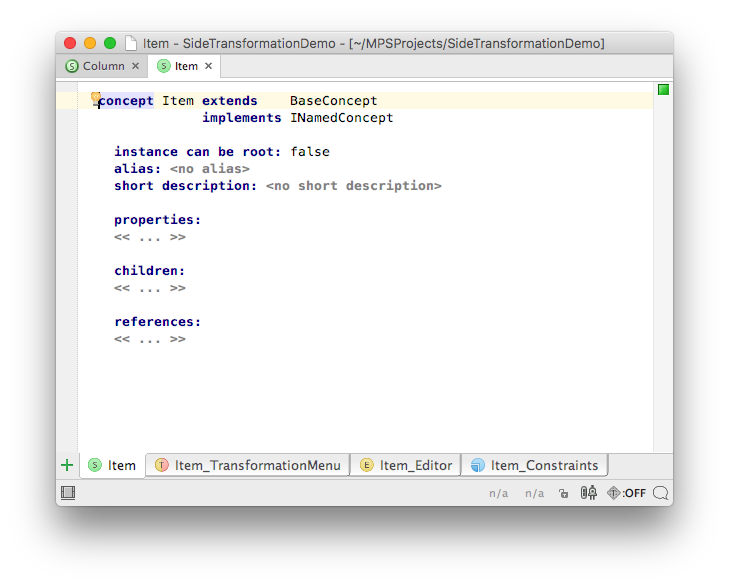Click the '<no alias>' field
This screenshot has width=729, height=586.
[x=209, y=169]
